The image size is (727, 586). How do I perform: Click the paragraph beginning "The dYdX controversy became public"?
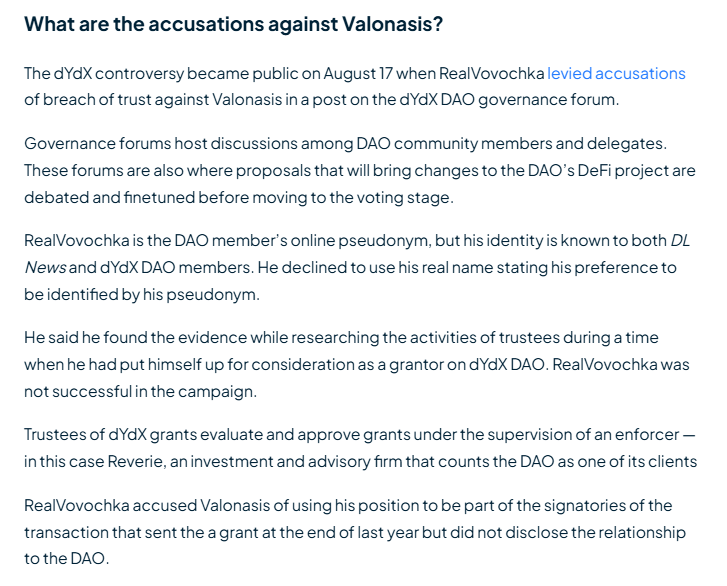[355, 87]
